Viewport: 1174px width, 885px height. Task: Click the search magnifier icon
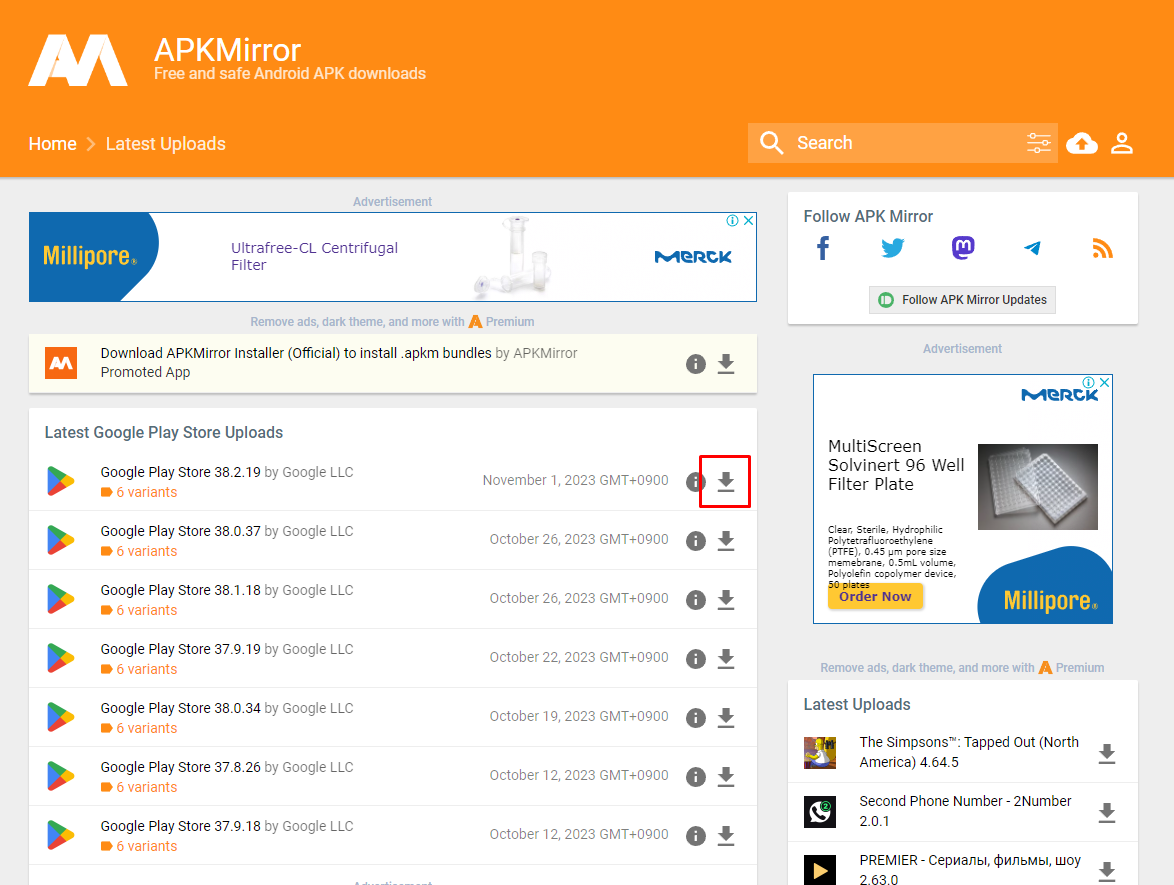(x=771, y=143)
